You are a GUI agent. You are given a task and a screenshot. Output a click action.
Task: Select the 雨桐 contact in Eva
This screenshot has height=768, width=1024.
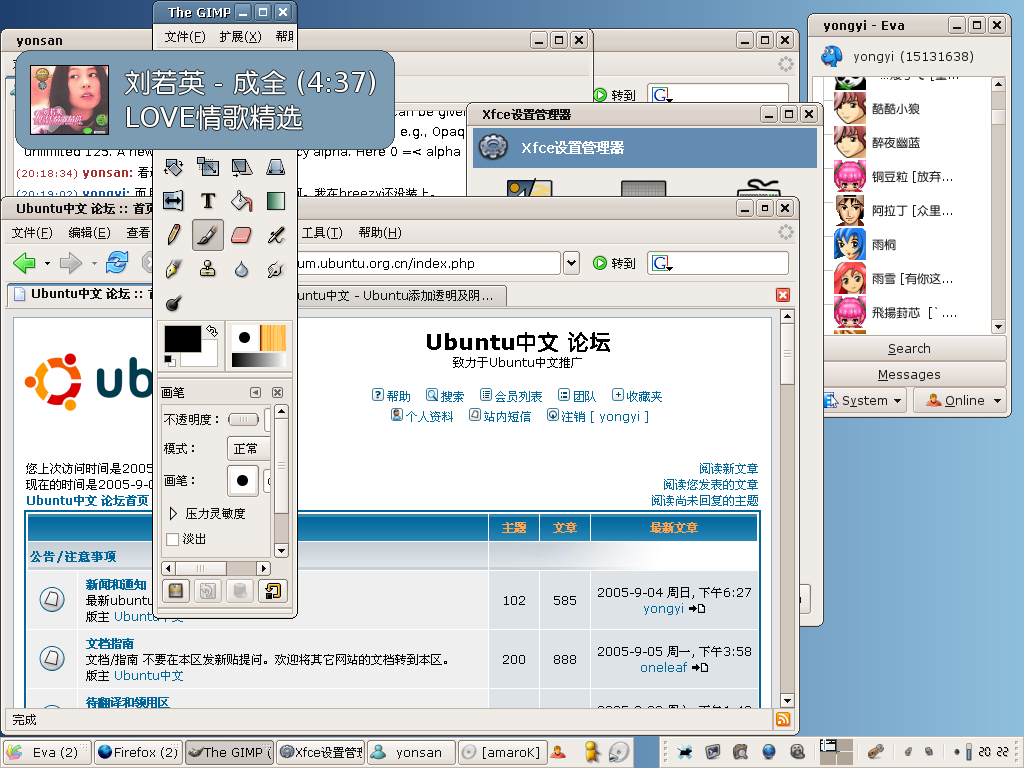[883, 244]
